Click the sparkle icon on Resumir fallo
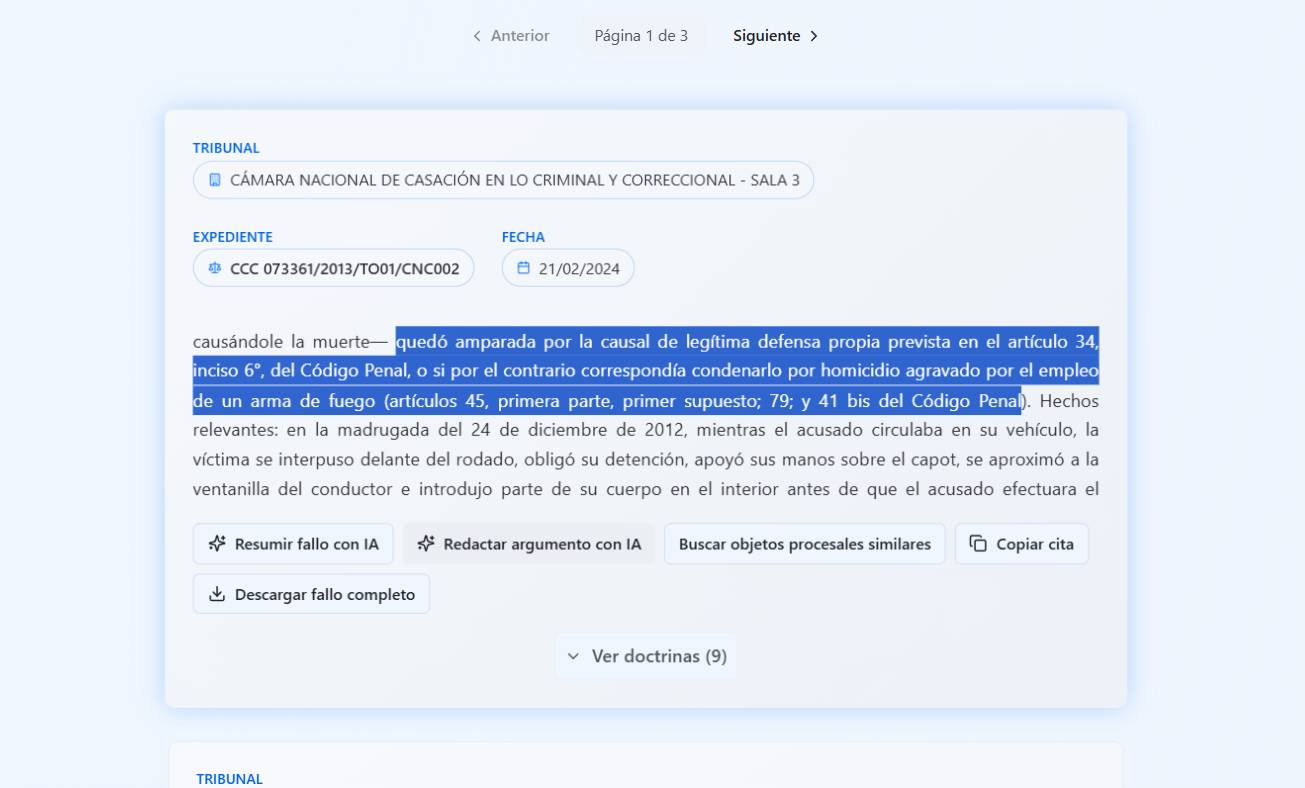 [217, 544]
